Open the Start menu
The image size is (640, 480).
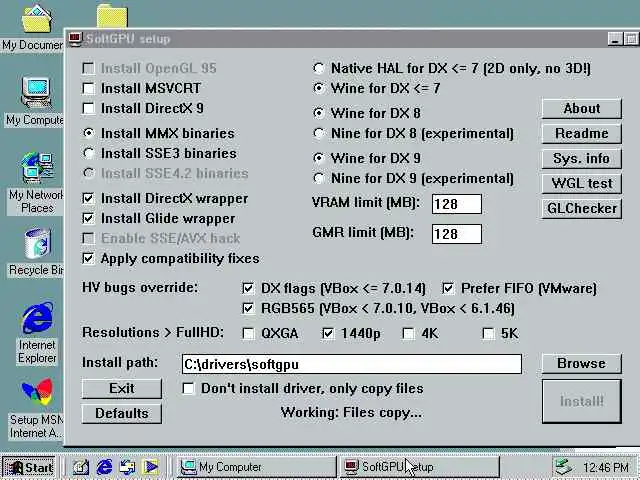coord(29,467)
